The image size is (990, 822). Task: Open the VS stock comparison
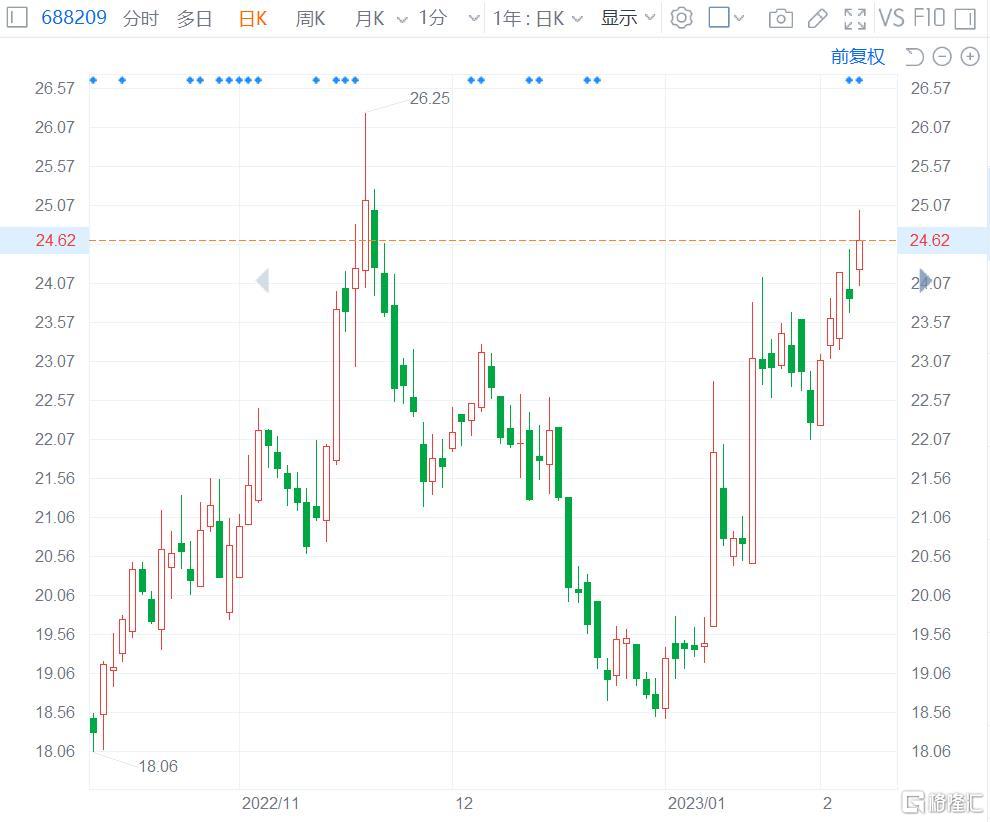click(x=891, y=18)
